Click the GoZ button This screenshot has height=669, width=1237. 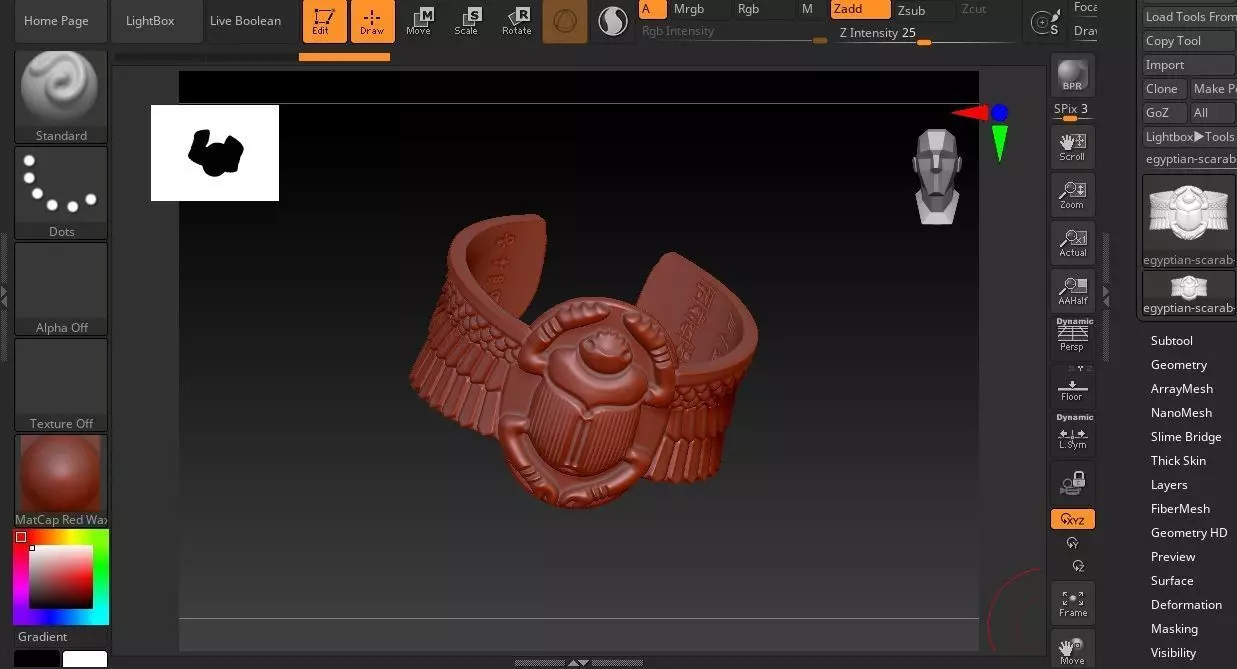pyautogui.click(x=1164, y=113)
